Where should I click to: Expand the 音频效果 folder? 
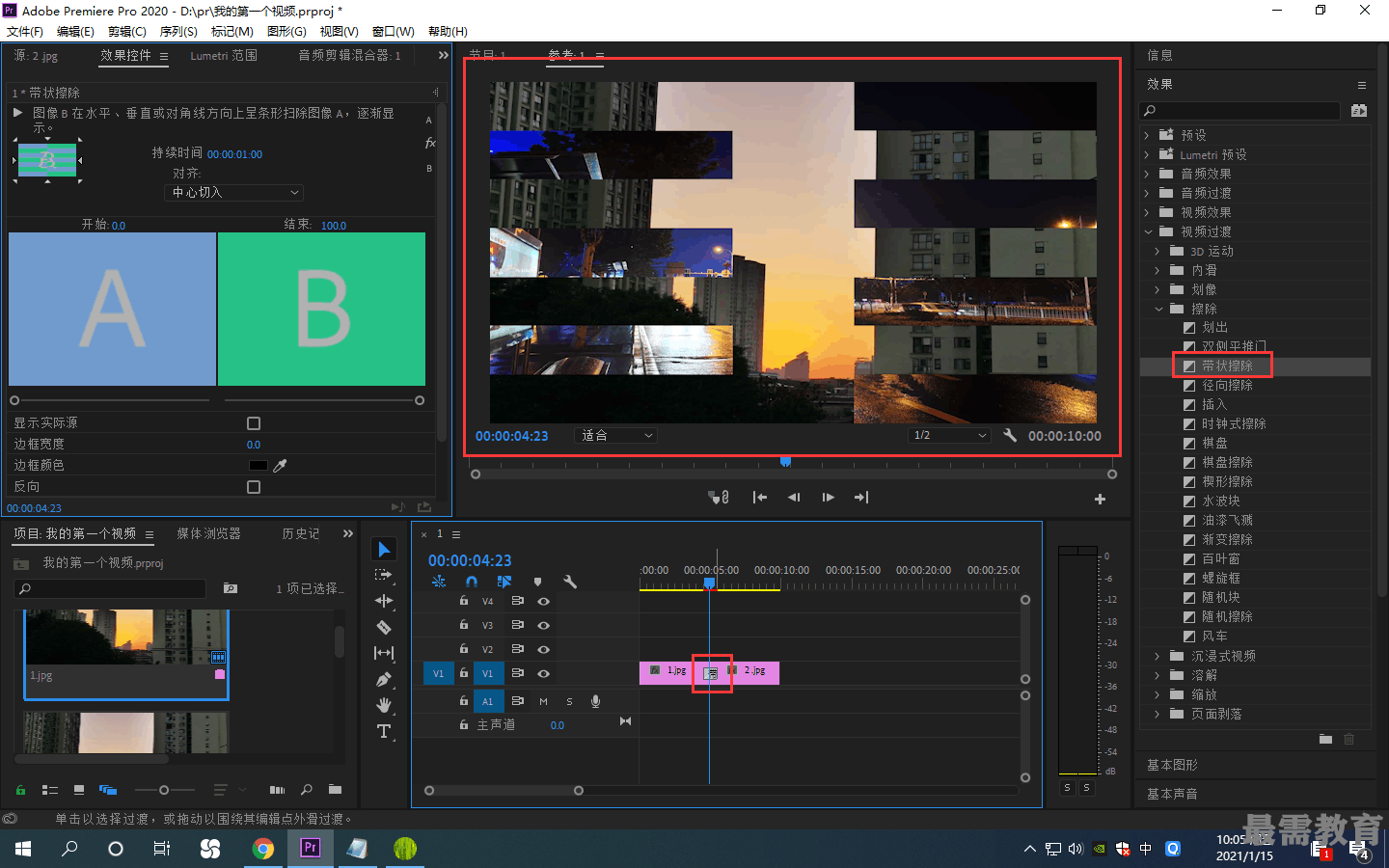tap(1147, 175)
